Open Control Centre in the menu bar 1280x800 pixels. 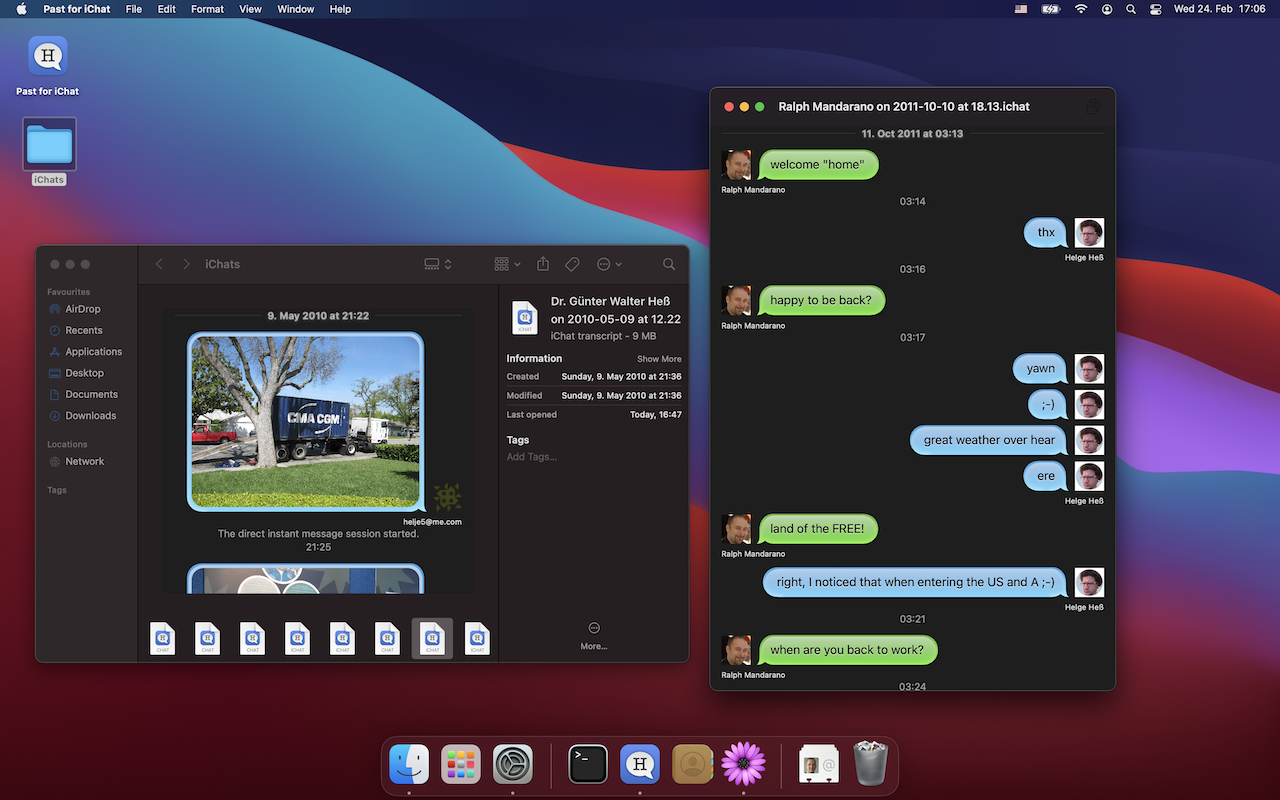[x=1156, y=9]
